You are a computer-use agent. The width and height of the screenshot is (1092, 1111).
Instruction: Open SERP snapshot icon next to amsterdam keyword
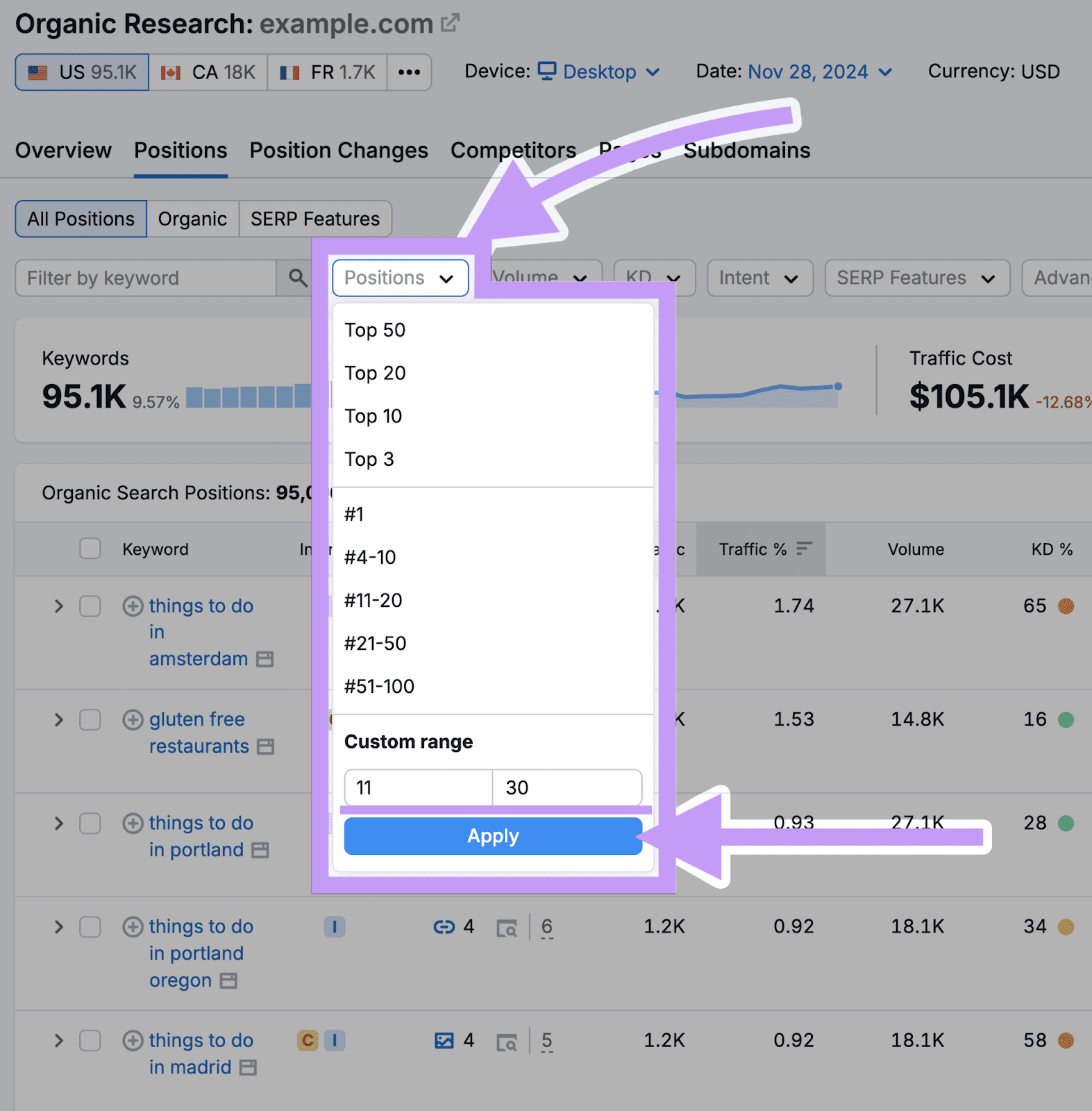click(264, 659)
